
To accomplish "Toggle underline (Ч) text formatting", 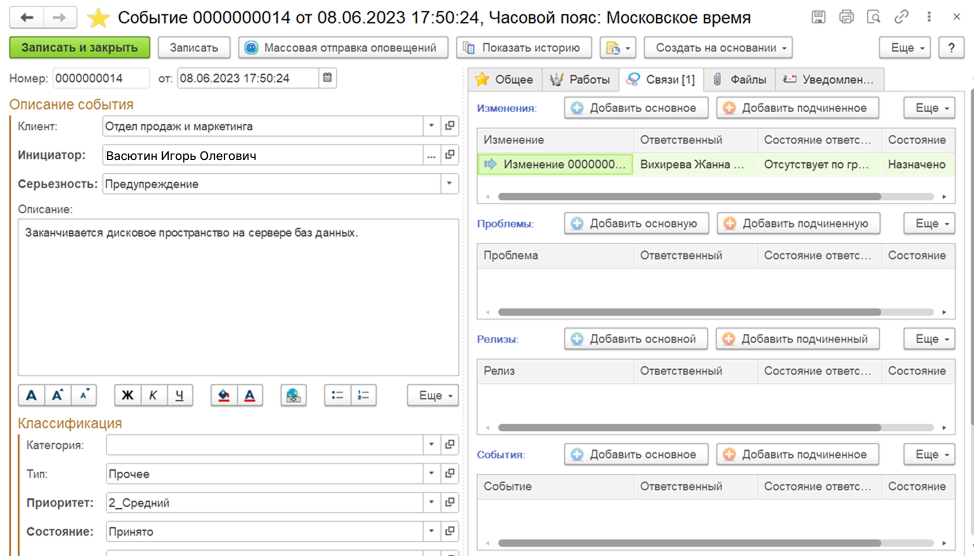I will coord(180,395).
